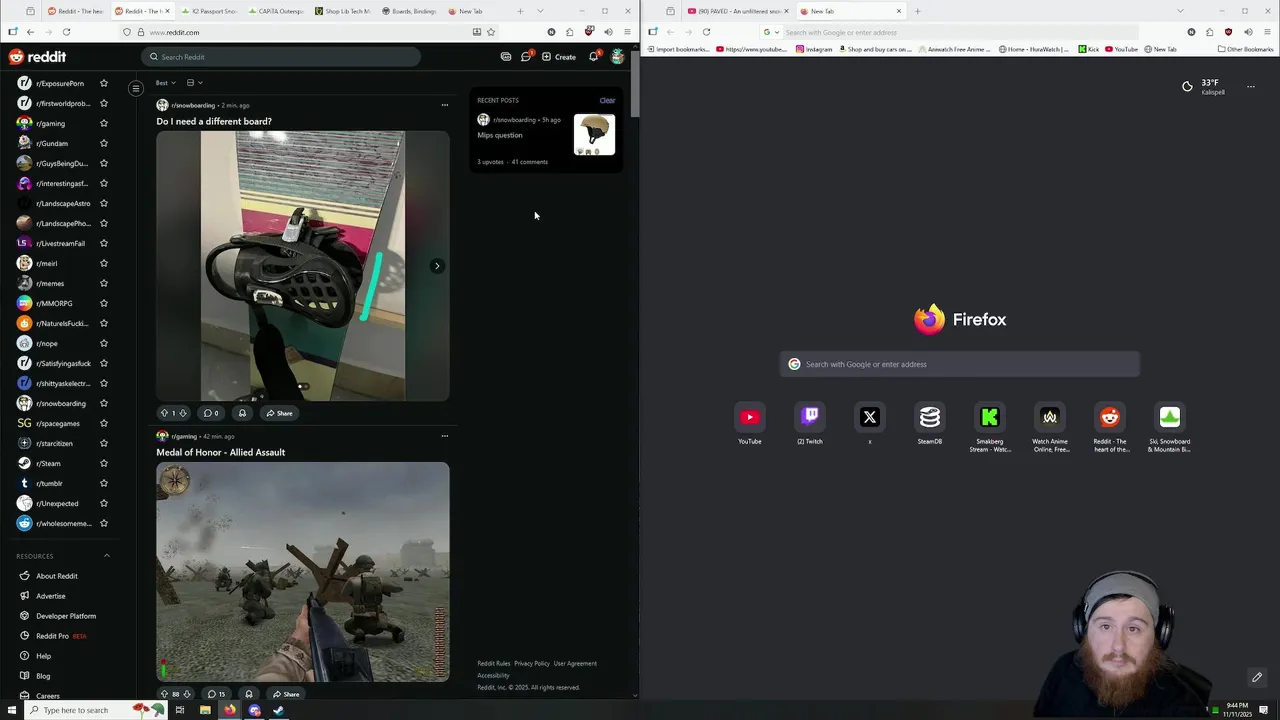Switch to the CAPiTA Outerspace tab
1280x720 pixels.
tap(279, 11)
